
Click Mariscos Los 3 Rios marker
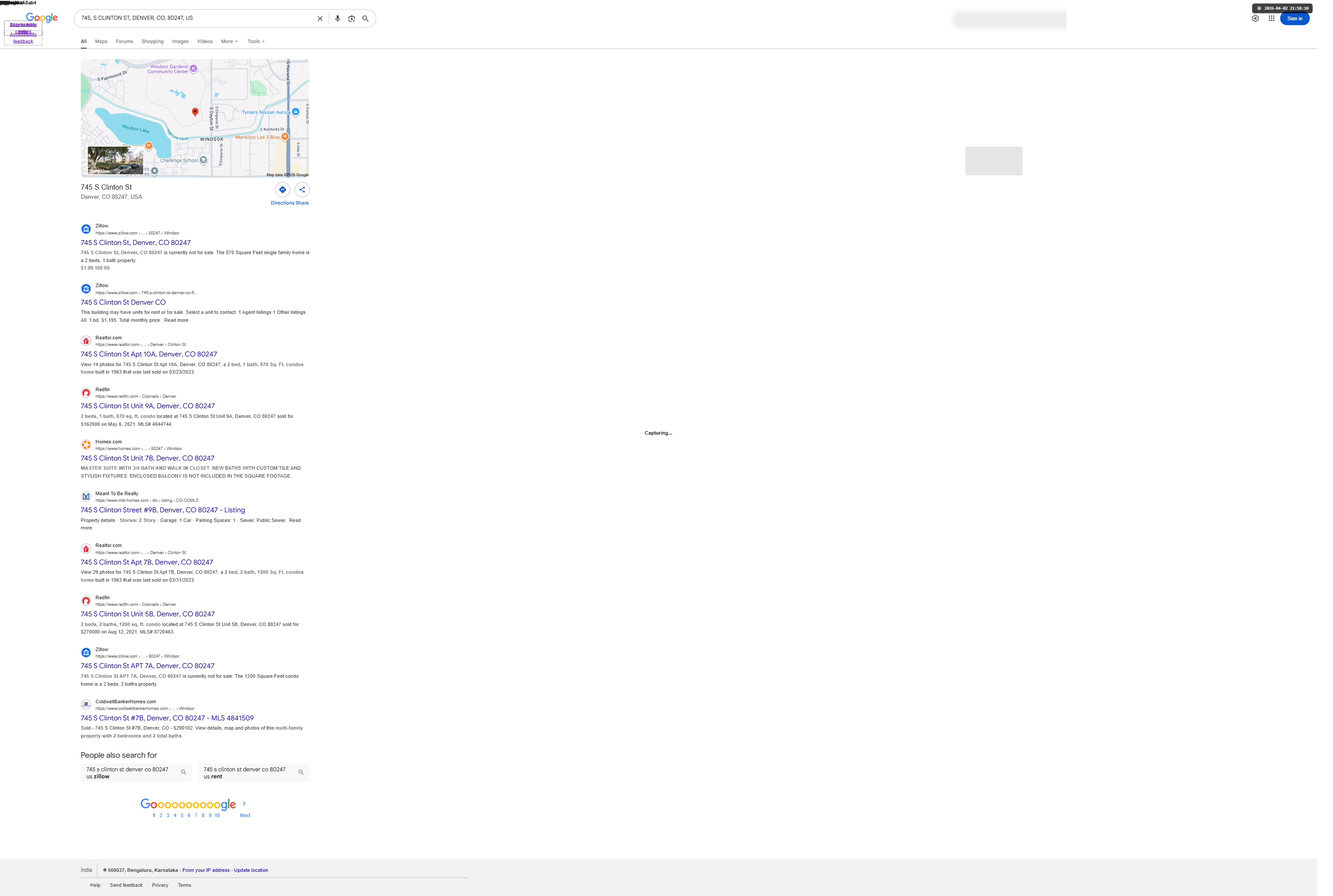coord(285,137)
